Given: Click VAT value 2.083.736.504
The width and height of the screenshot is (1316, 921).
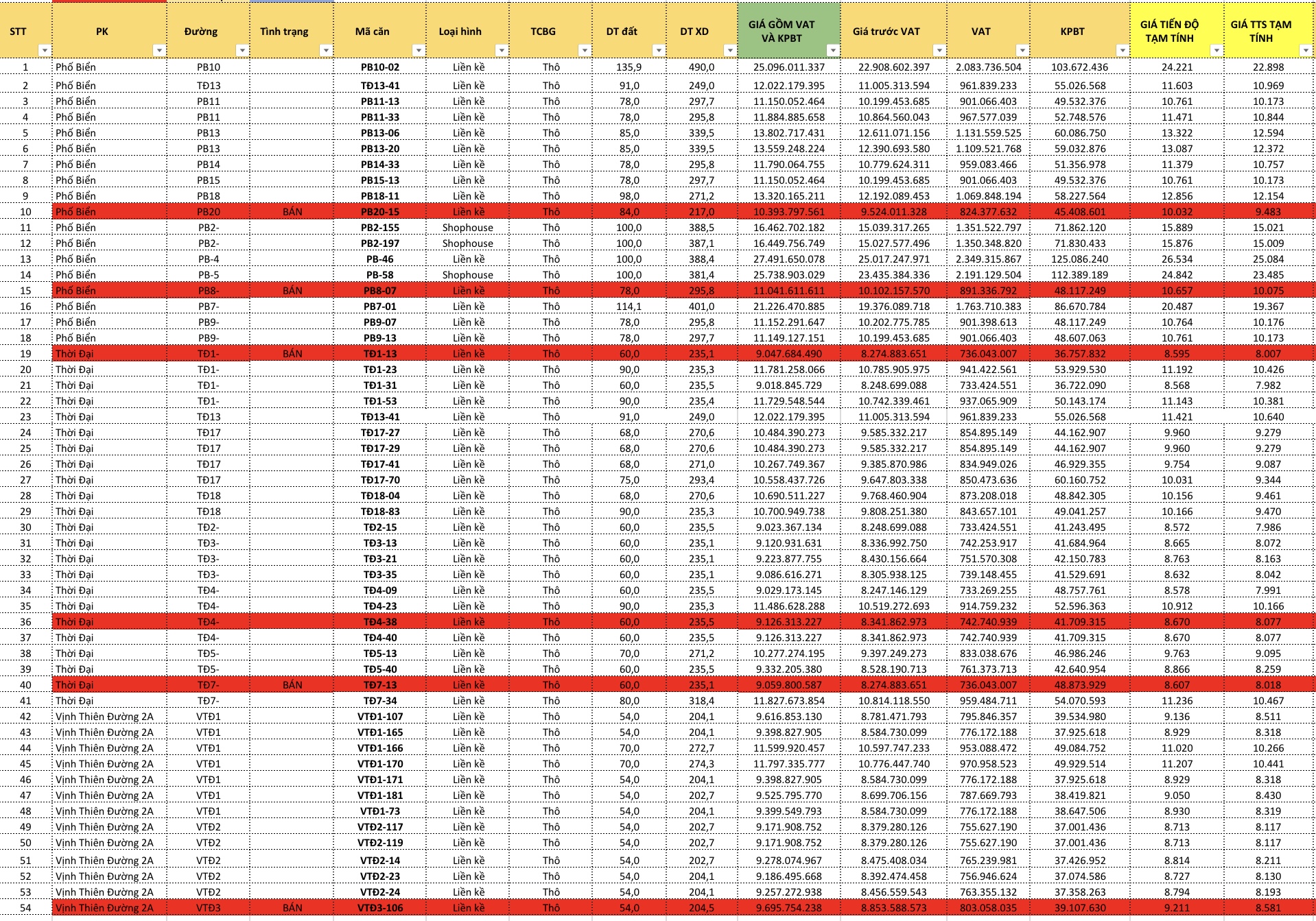Looking at the screenshot, I should (x=989, y=67).
